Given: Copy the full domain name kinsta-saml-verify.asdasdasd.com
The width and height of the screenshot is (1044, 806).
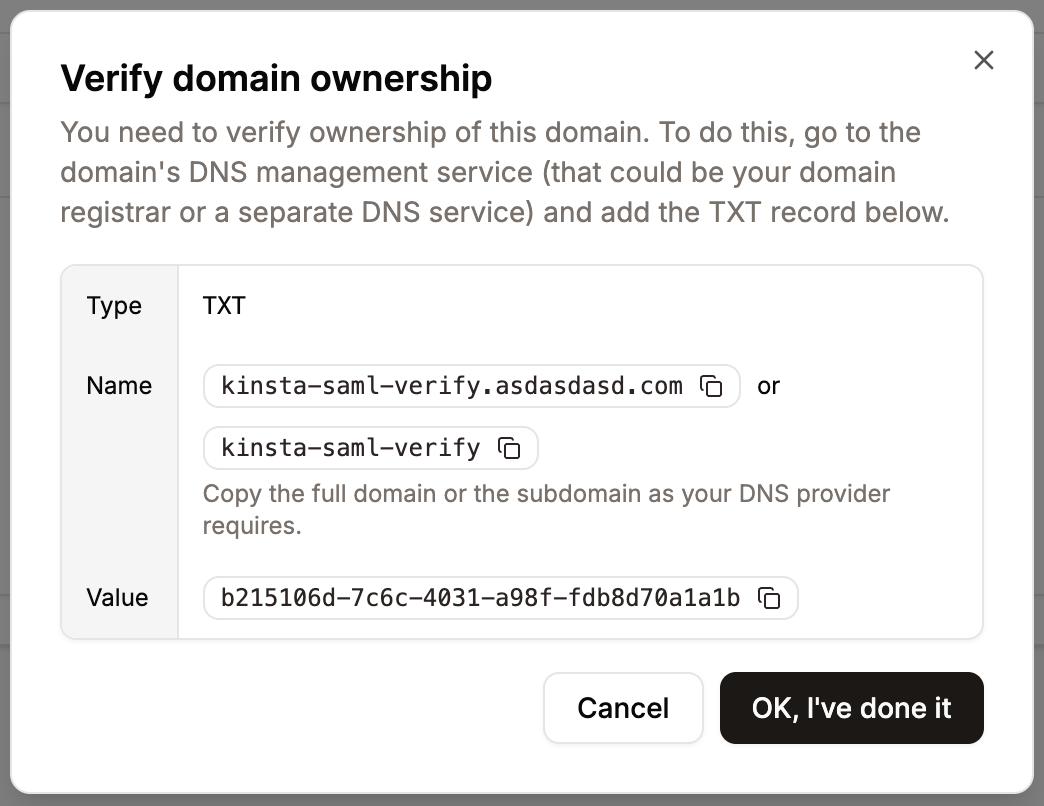Looking at the screenshot, I should (712, 386).
